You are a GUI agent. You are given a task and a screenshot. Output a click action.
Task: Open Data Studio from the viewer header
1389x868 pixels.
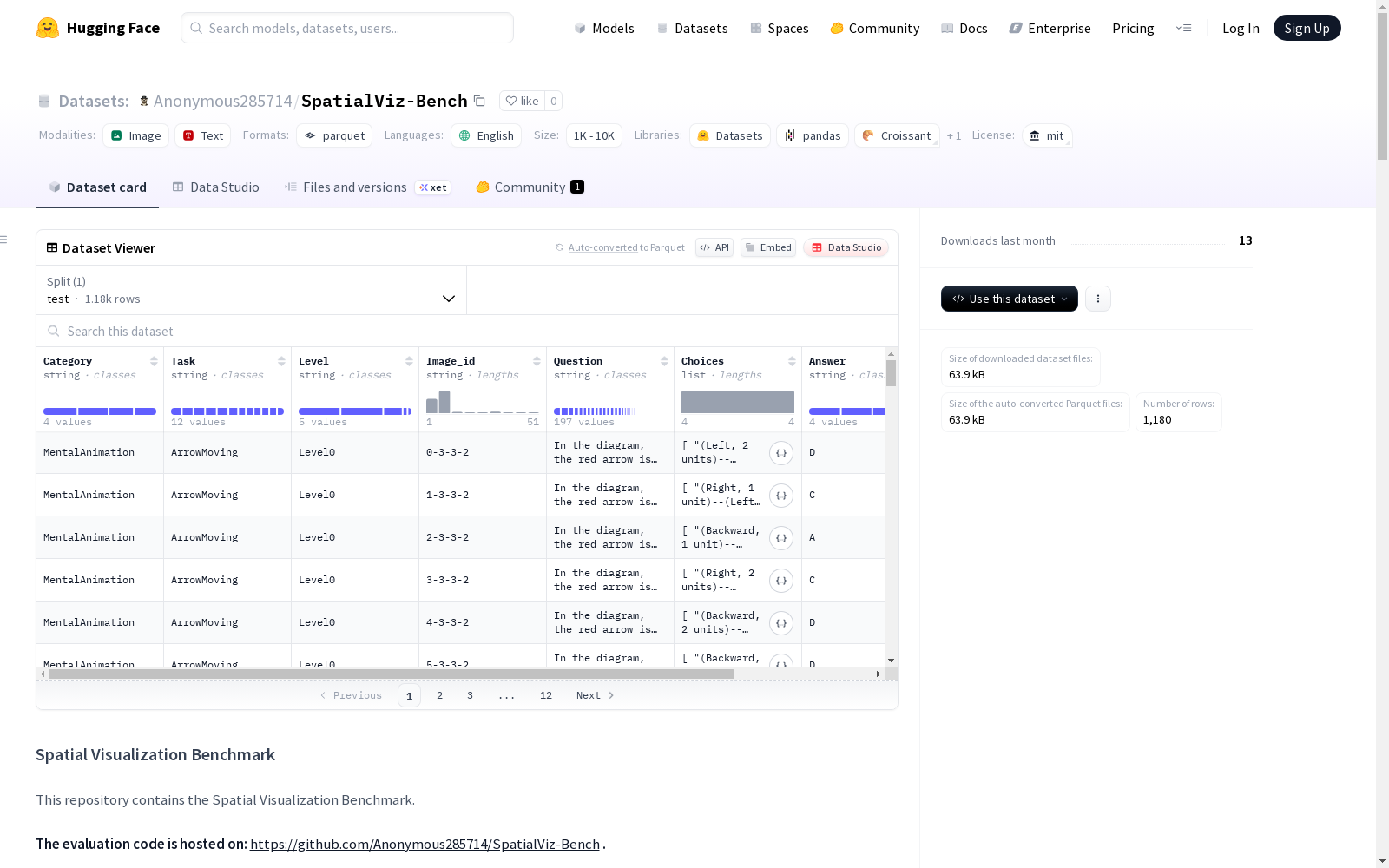(x=846, y=247)
